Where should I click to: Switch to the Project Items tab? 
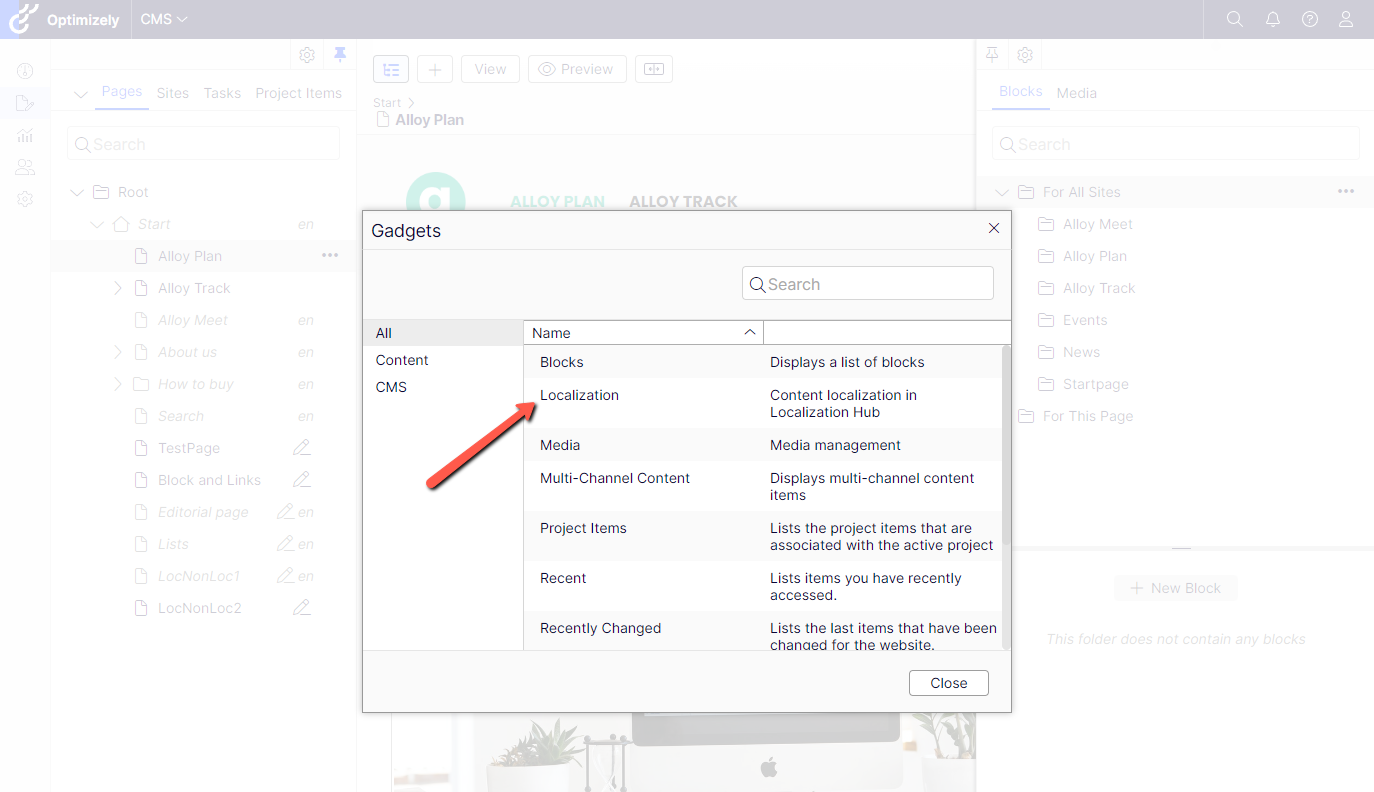[298, 93]
